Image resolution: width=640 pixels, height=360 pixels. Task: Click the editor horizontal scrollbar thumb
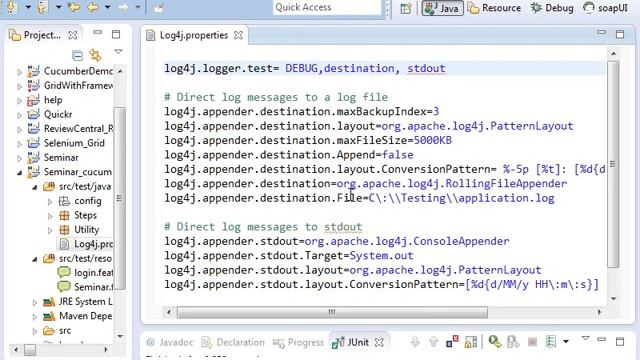tap(332, 313)
